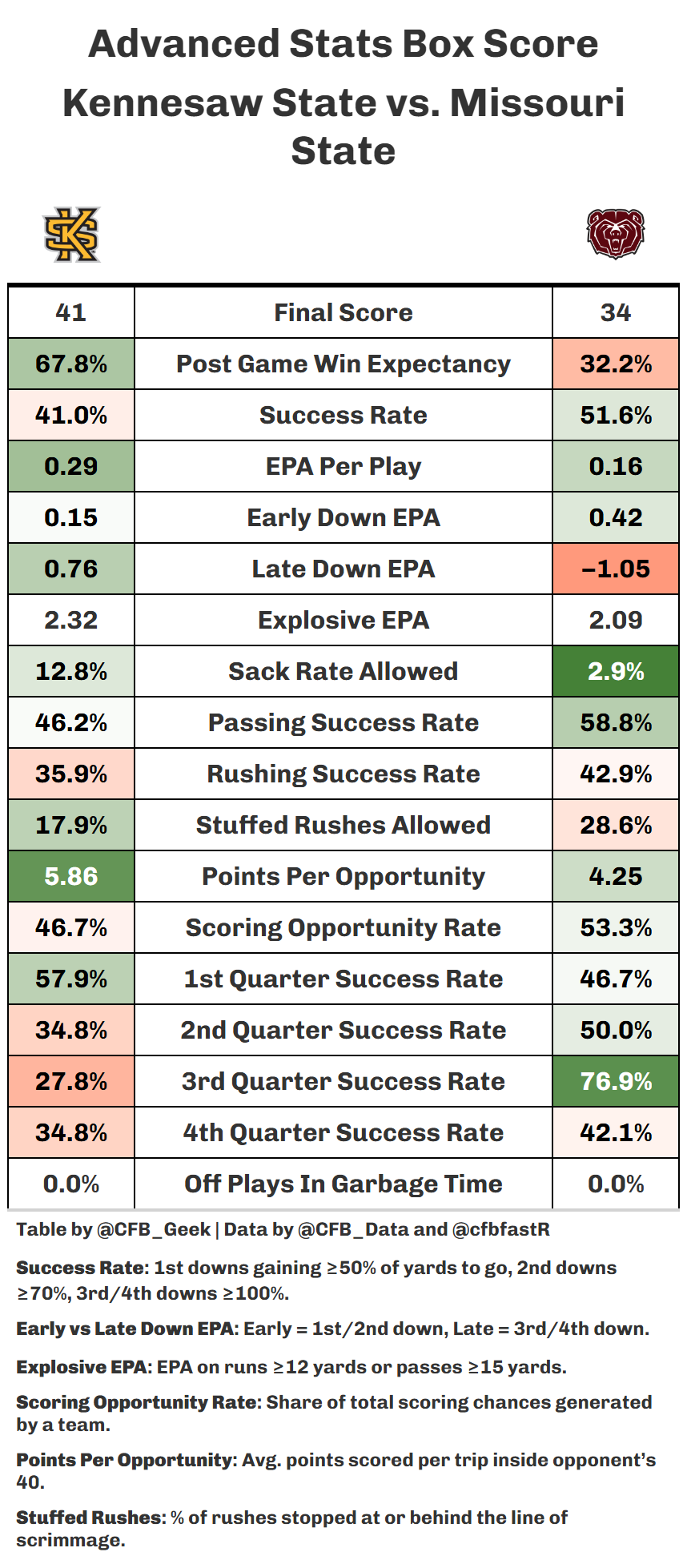Click the Kennesaw State logo
The height and width of the screenshot is (1568, 687).
pos(72,234)
